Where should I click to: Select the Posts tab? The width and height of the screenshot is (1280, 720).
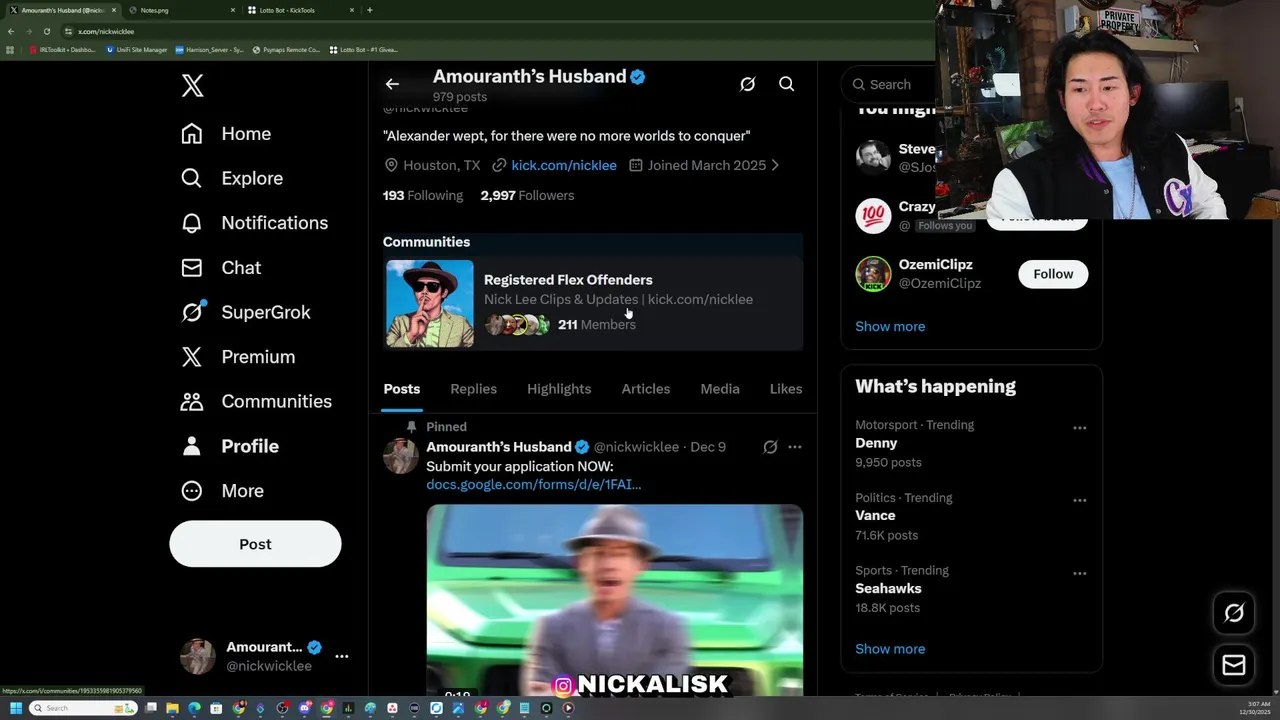(x=402, y=389)
